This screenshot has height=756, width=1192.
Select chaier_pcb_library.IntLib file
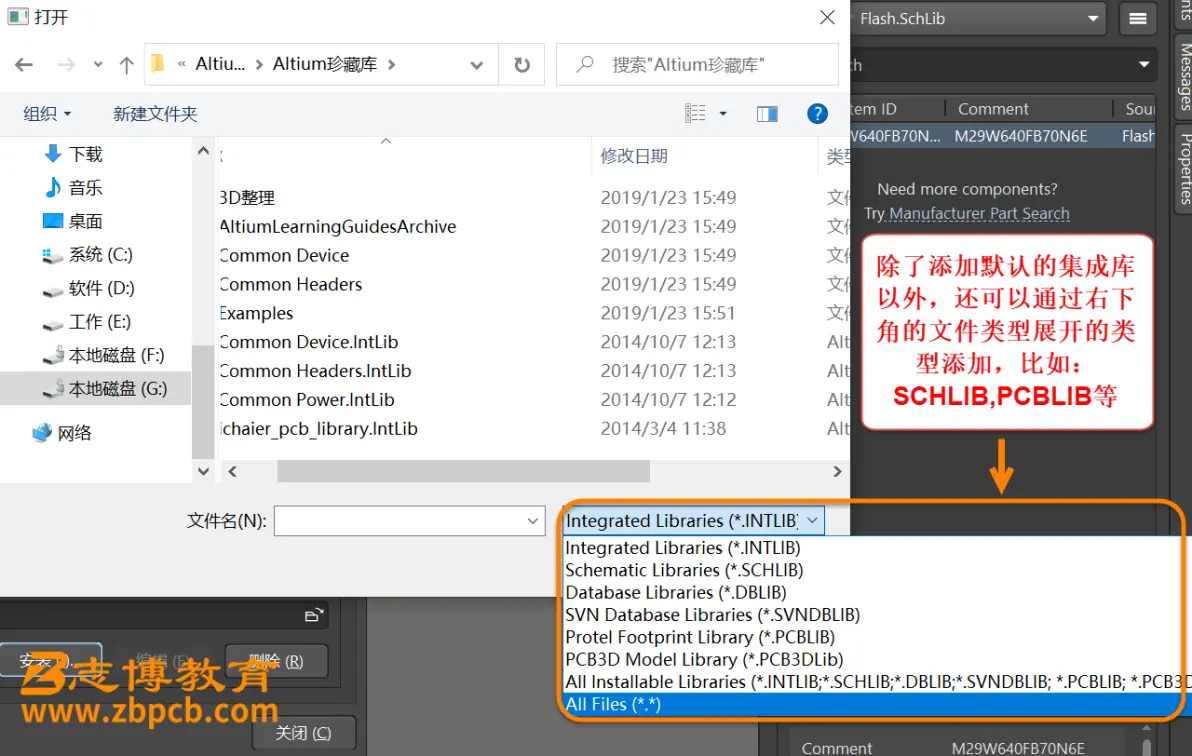(319, 429)
